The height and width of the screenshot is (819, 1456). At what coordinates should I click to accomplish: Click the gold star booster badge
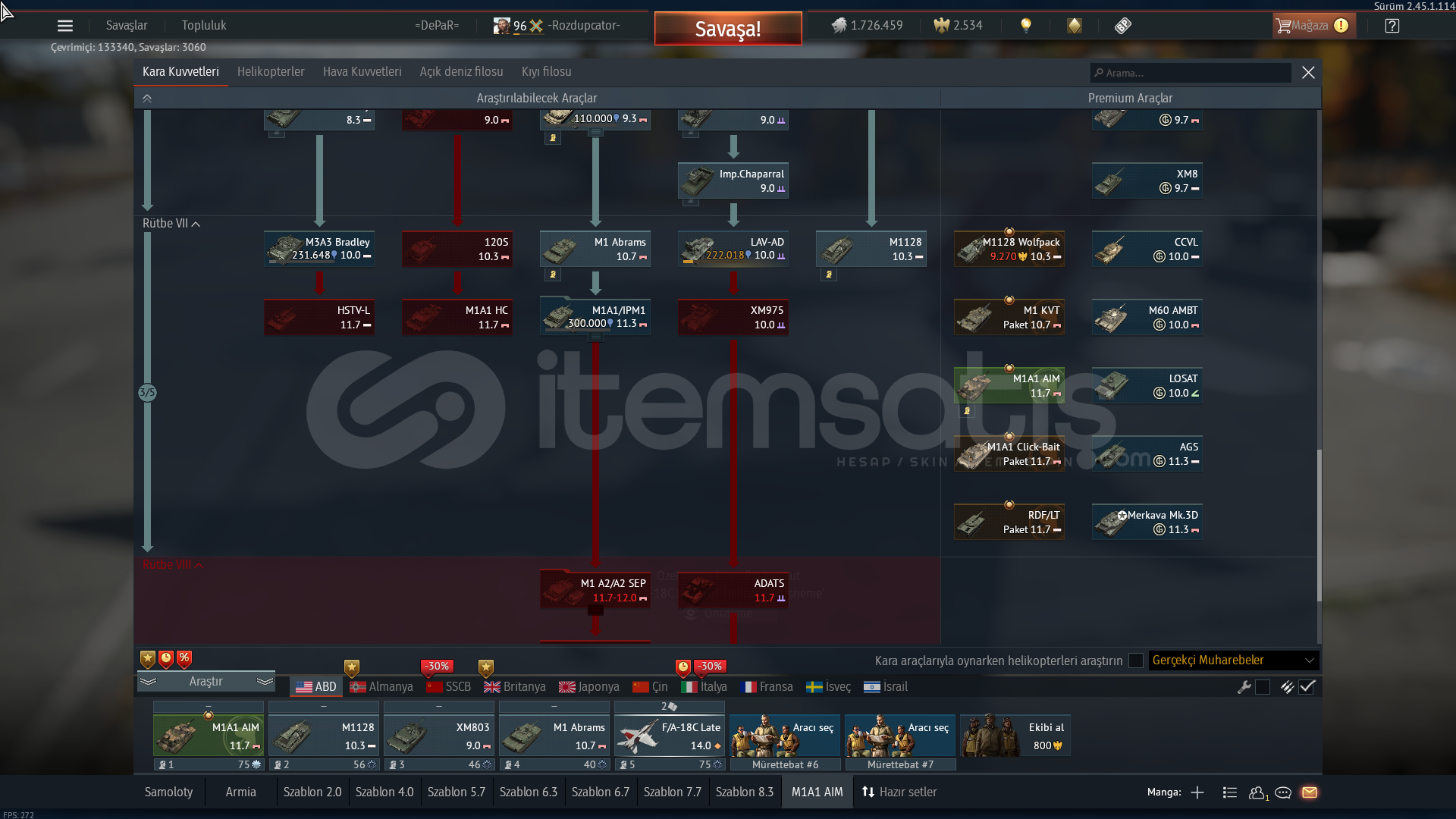[x=148, y=659]
